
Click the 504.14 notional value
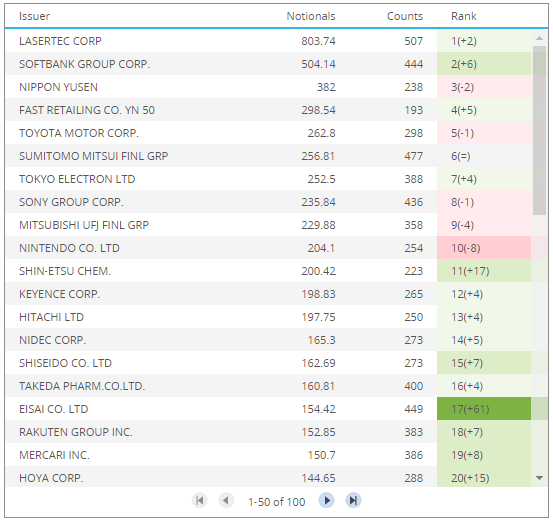tap(318, 64)
